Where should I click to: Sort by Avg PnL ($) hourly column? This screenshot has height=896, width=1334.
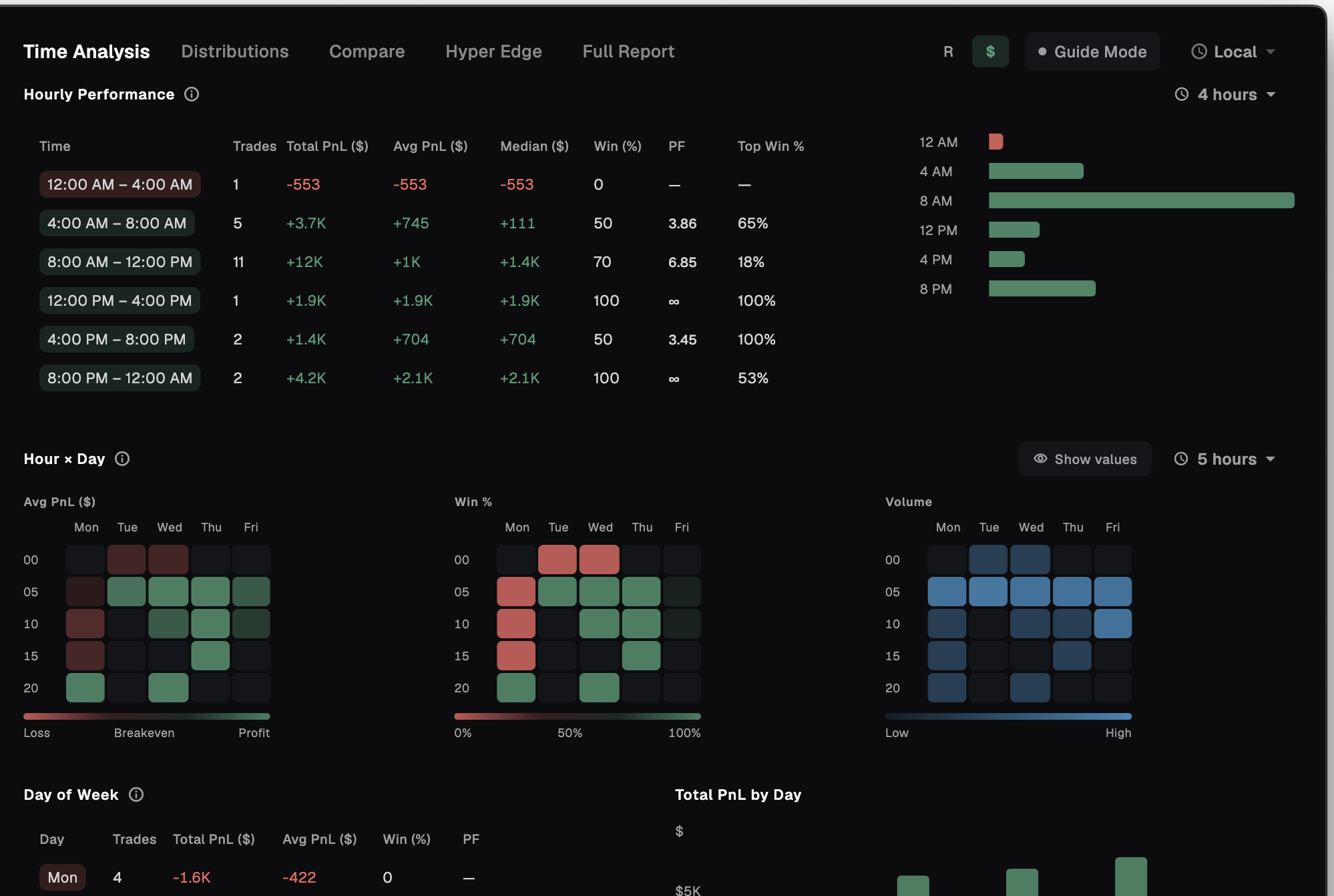(431, 146)
